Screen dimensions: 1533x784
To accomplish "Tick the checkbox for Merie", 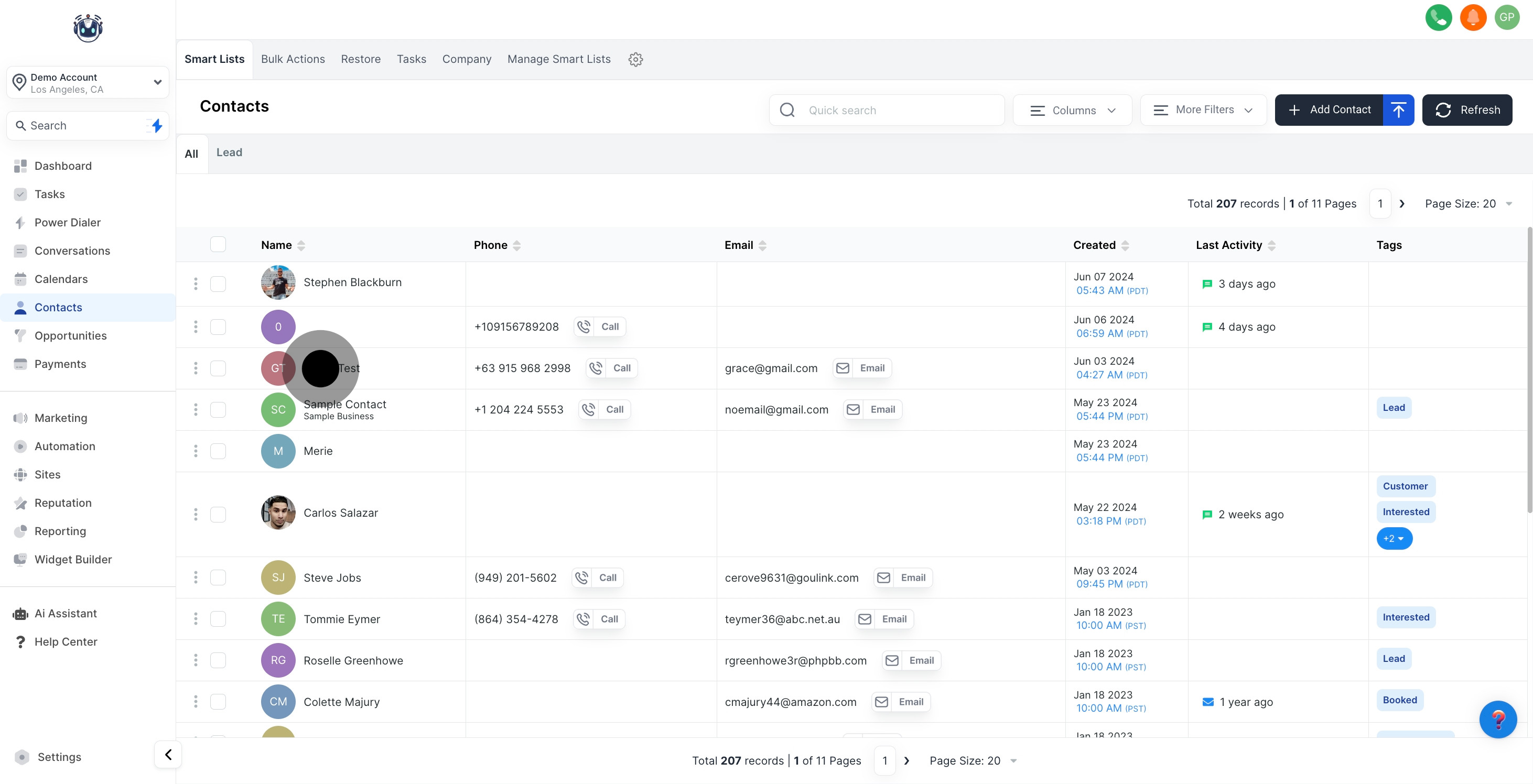I will pos(219,451).
